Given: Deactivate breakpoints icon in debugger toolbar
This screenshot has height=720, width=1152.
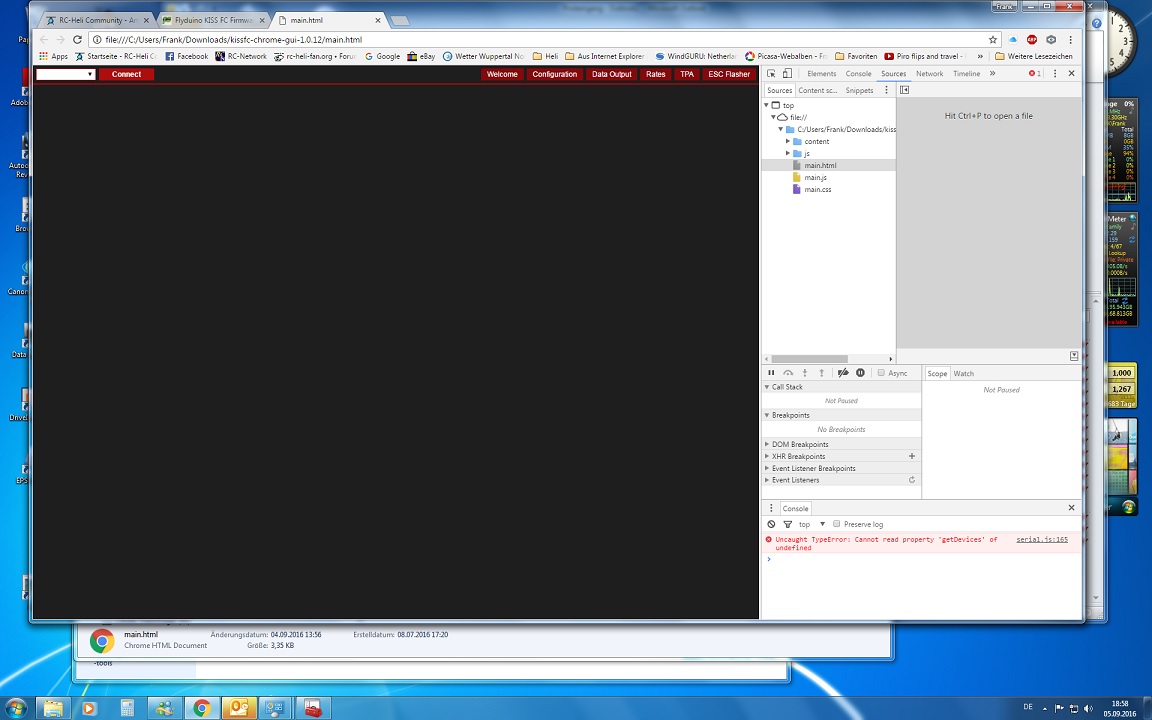Looking at the screenshot, I should [843, 373].
